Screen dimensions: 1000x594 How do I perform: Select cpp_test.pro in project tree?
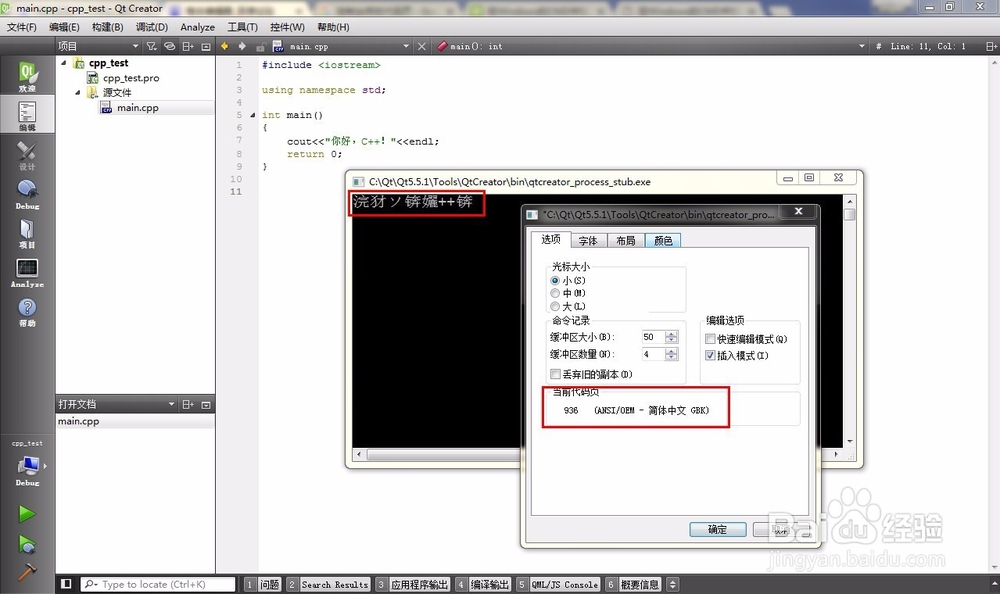pyautogui.click(x=131, y=78)
